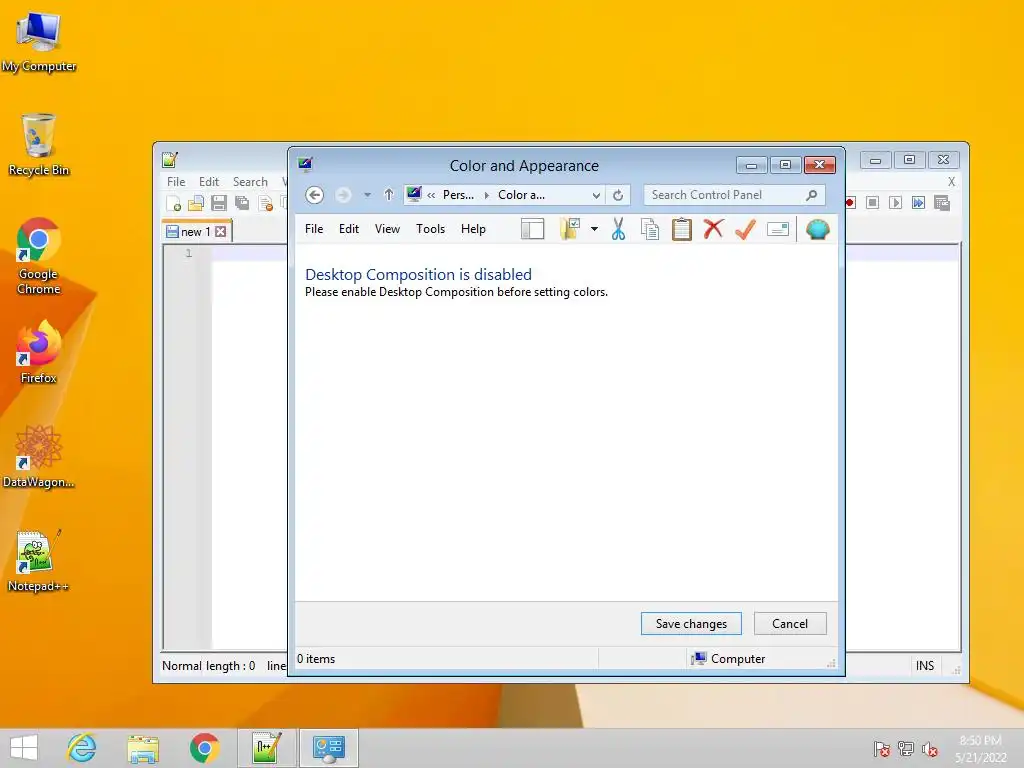Click the Cancel button
The width and height of the screenshot is (1024, 768).
(x=790, y=624)
